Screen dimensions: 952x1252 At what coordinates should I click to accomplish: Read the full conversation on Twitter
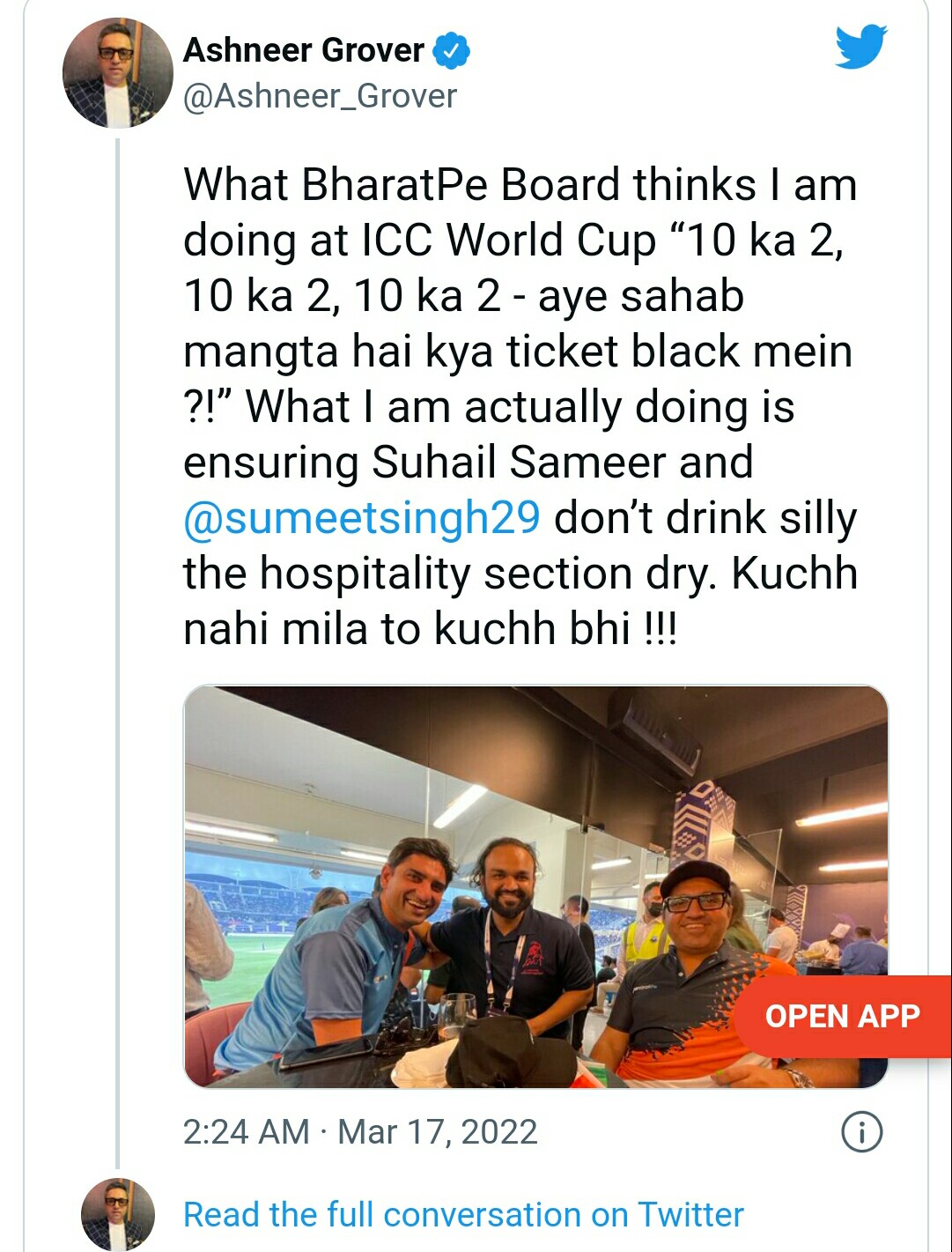(x=463, y=1214)
